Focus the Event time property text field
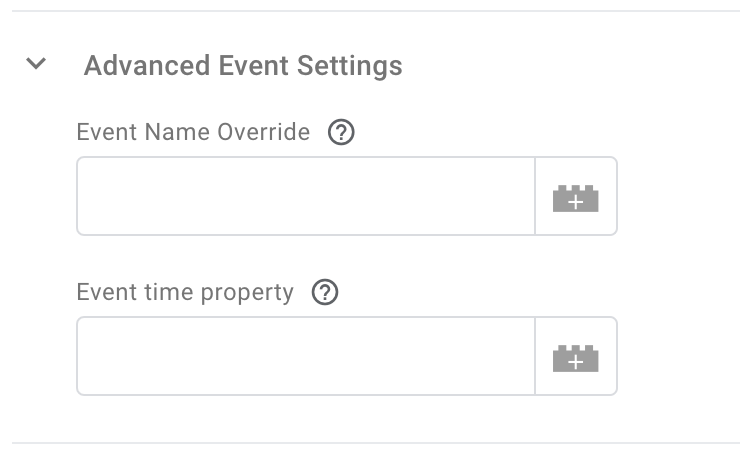 coord(306,357)
